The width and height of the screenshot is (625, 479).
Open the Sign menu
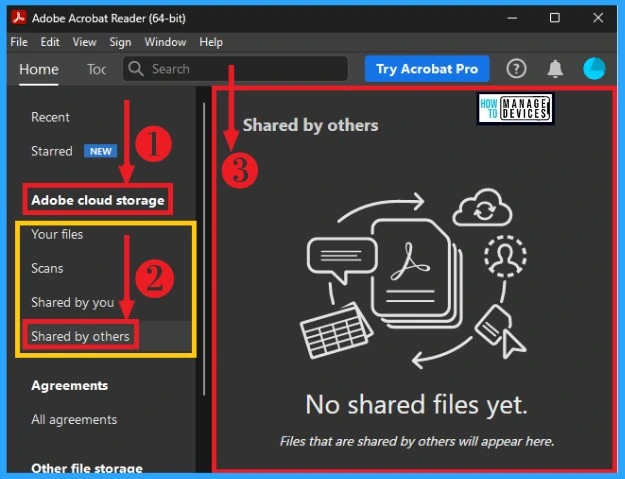120,42
